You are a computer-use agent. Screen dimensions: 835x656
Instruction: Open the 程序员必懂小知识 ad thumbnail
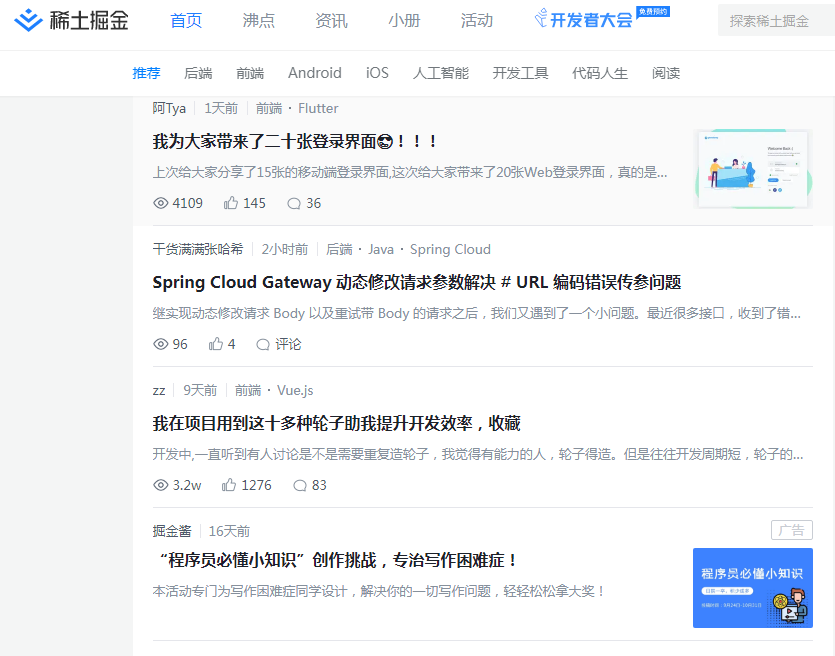coord(753,588)
